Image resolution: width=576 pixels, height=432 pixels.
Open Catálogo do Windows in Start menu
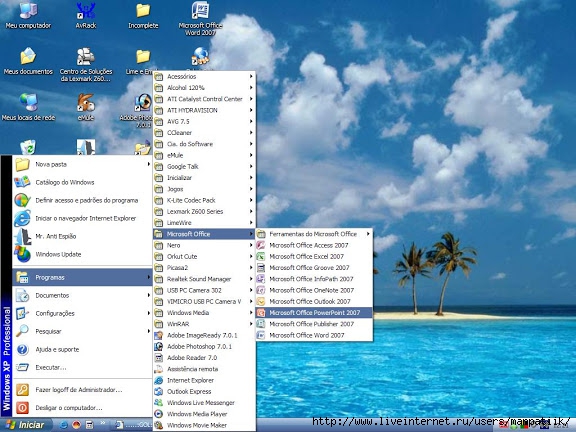[82, 182]
